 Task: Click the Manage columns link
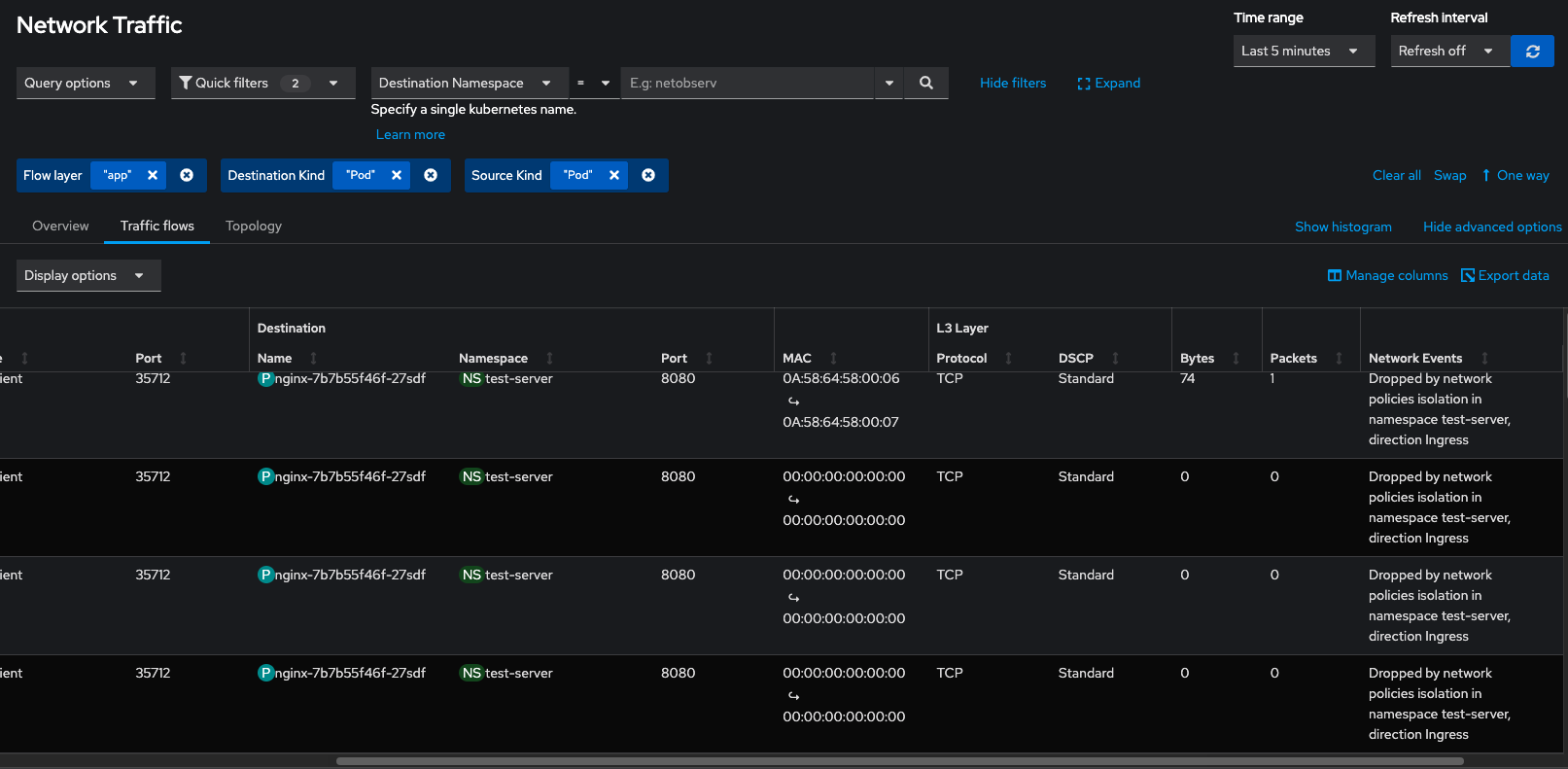click(1387, 276)
